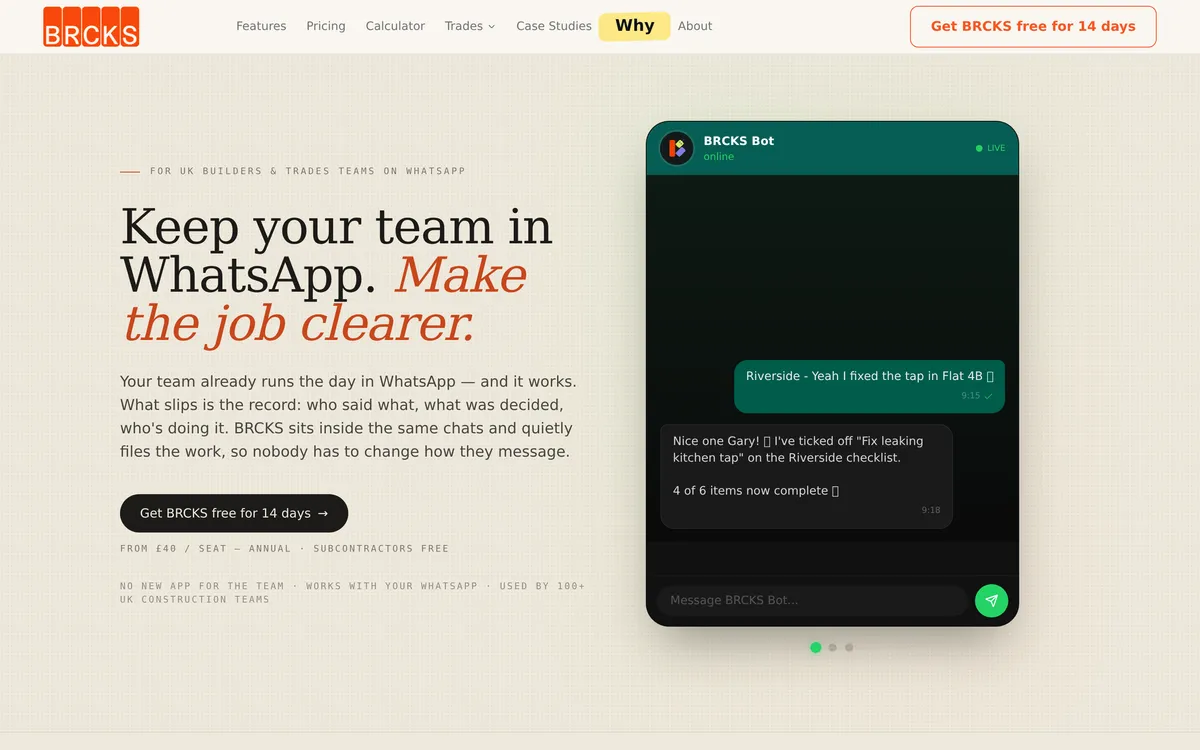Click the BRCKS logo in the header
Viewport: 1200px width, 750px height.
click(91, 27)
